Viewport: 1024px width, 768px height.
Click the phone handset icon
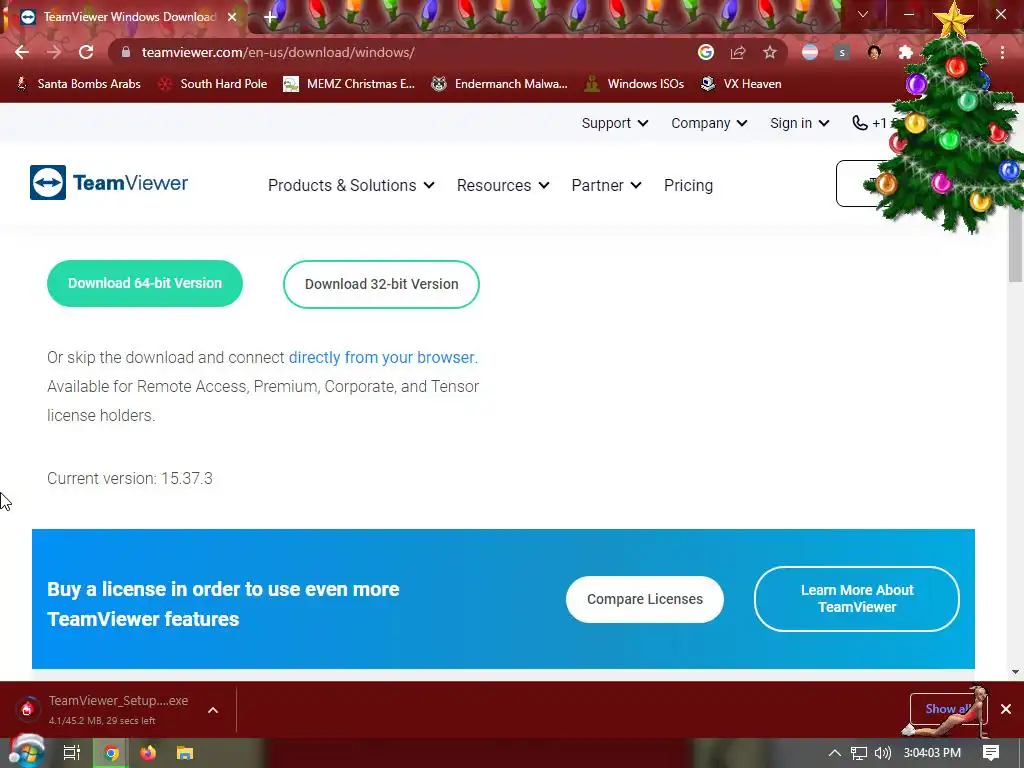(860, 123)
